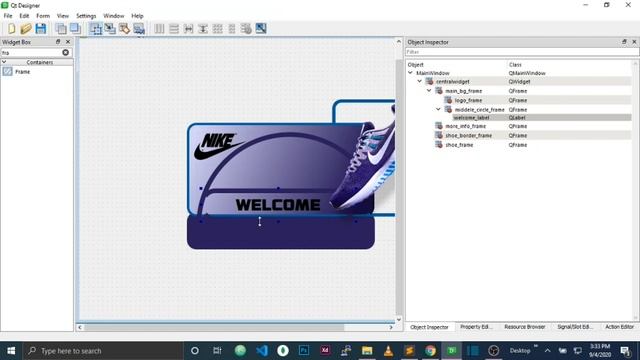Open Google Chrome from the taskbar
The image size is (640, 360).
tap(430, 351)
